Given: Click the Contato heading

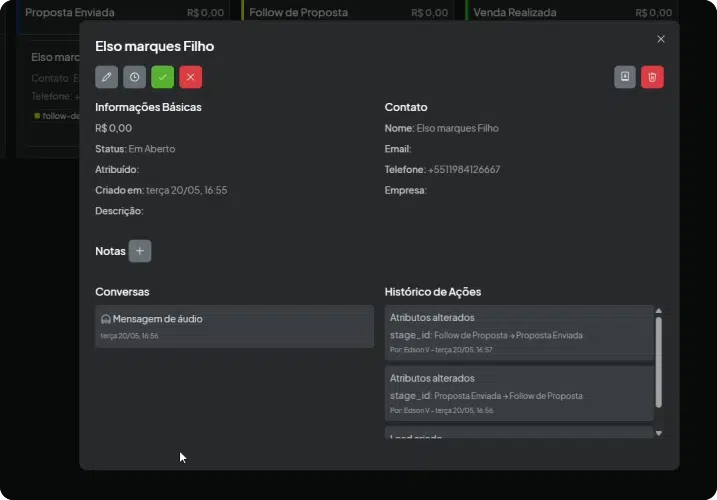Looking at the screenshot, I should pyautogui.click(x=406, y=107).
